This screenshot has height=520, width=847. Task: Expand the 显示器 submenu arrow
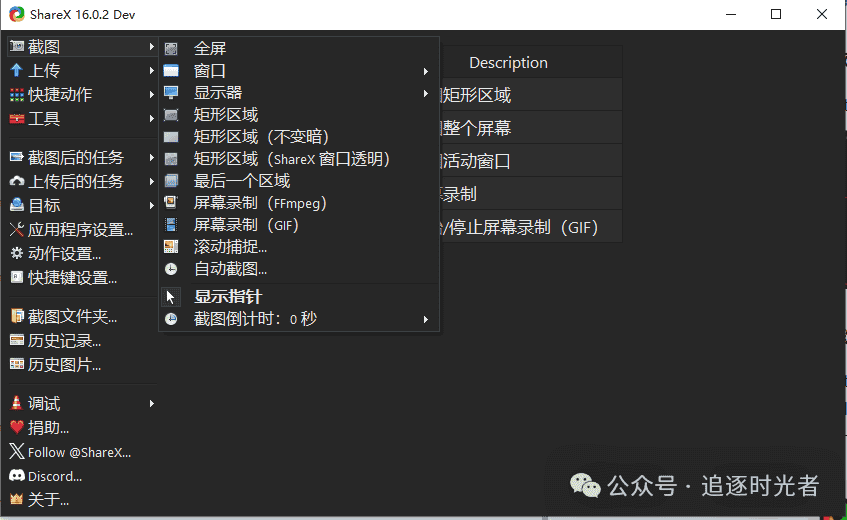pyautogui.click(x=426, y=93)
